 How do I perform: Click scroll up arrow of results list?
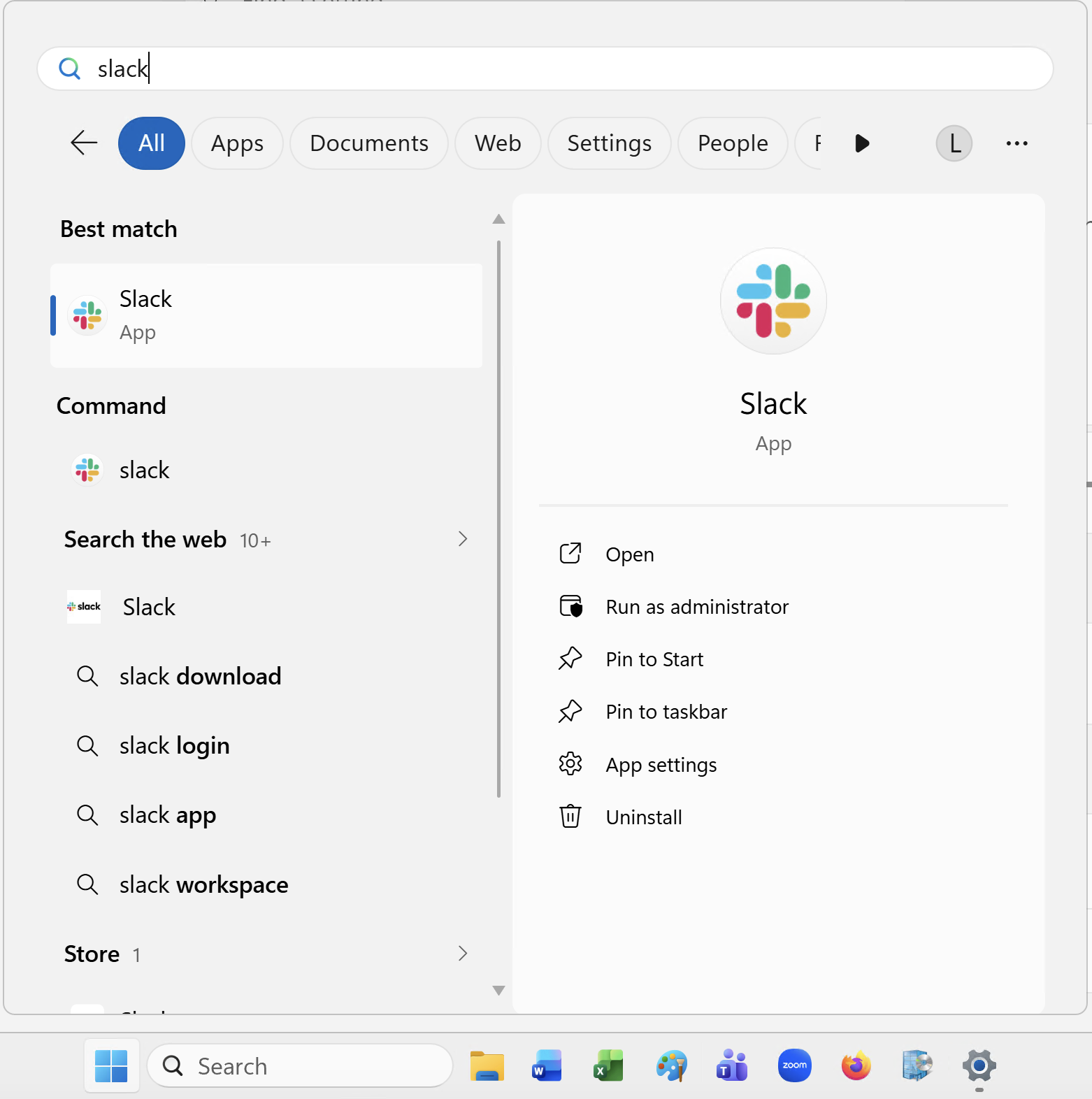coord(498,220)
